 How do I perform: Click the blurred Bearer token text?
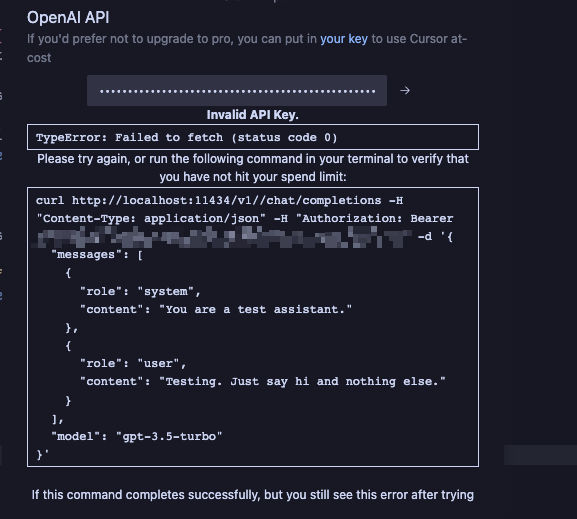(x=224, y=237)
